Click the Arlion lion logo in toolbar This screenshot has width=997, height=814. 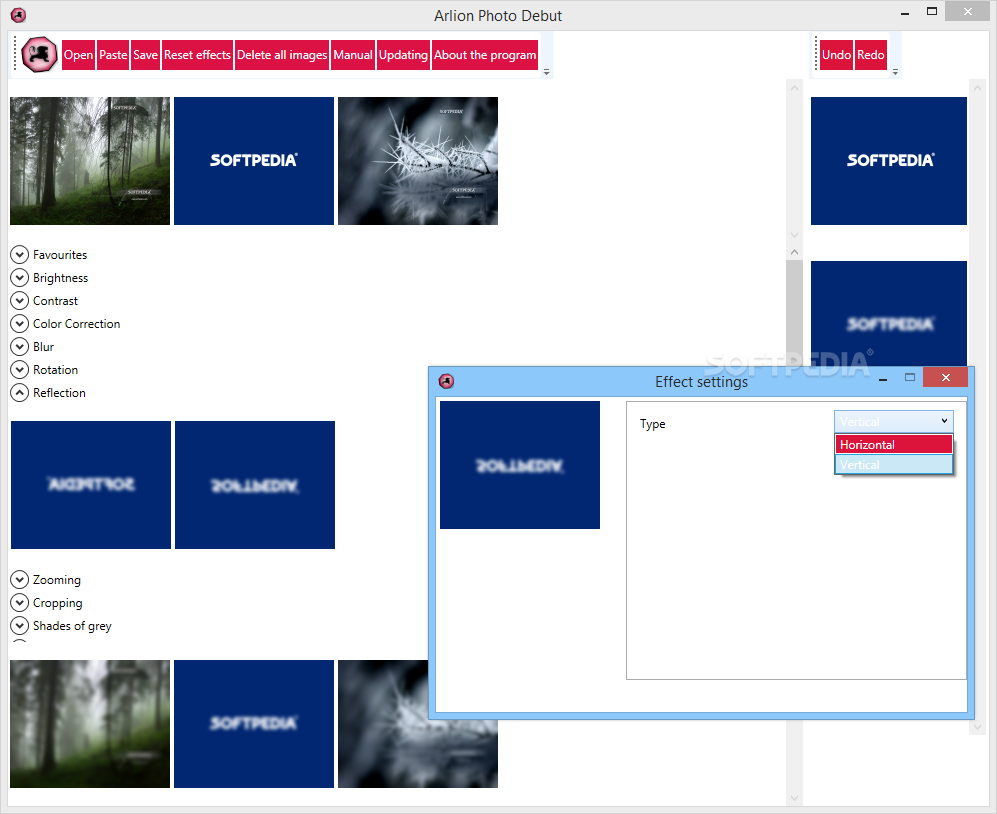tap(39, 55)
